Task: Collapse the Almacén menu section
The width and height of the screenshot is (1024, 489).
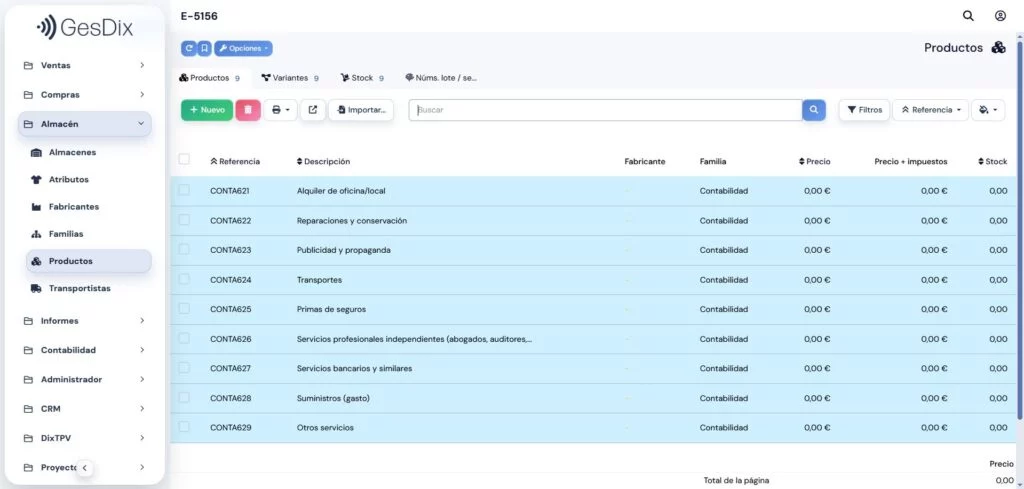Action: tap(85, 124)
